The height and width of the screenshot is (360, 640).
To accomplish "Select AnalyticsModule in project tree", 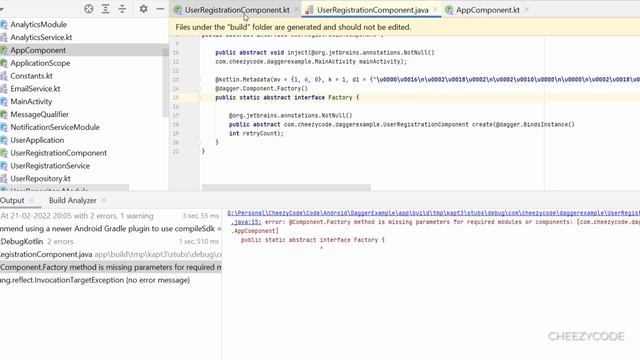I will coord(38,24).
